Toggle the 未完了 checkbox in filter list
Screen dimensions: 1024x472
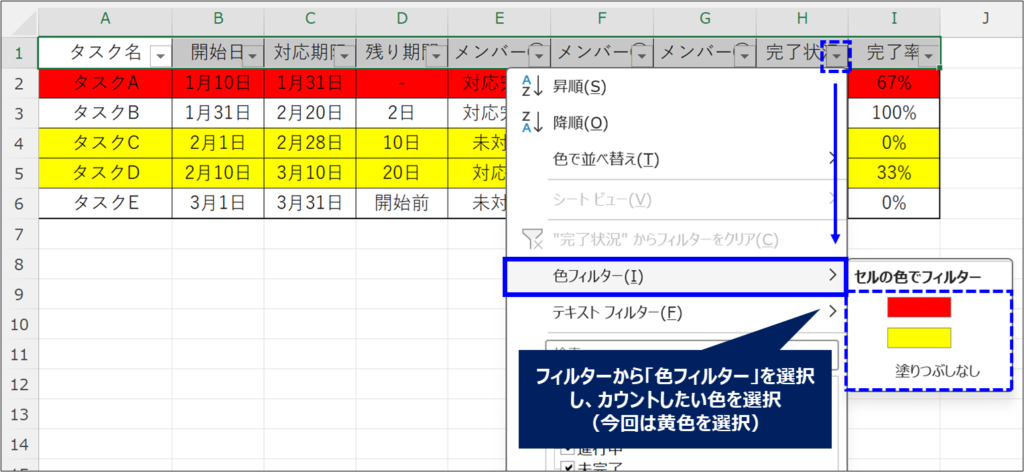coord(568,466)
